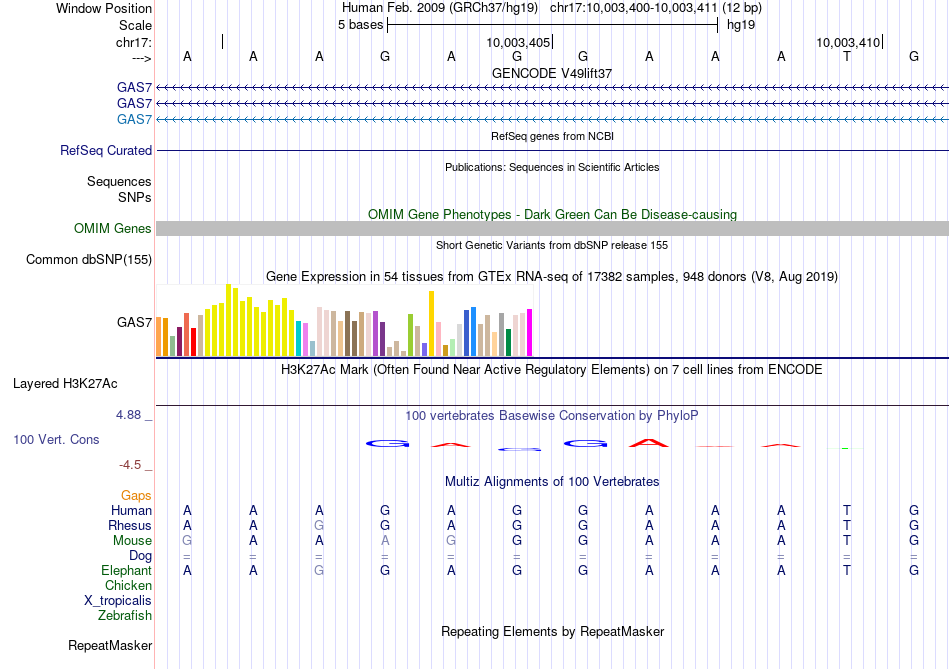Open 100 vertebrates Basewise Conservation by PhyloP title
The image size is (950, 669).
pos(552,416)
